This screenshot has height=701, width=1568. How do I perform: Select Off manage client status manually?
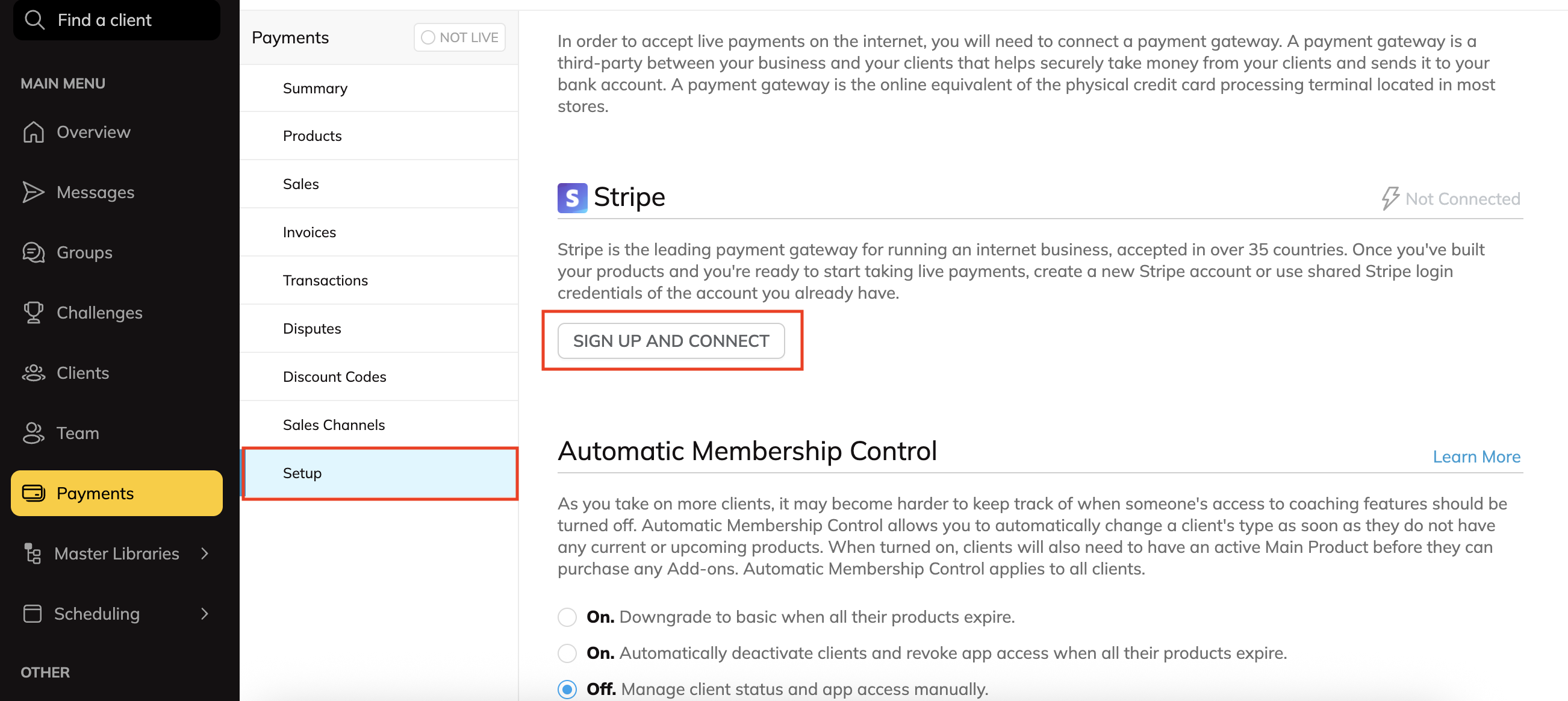(x=567, y=689)
